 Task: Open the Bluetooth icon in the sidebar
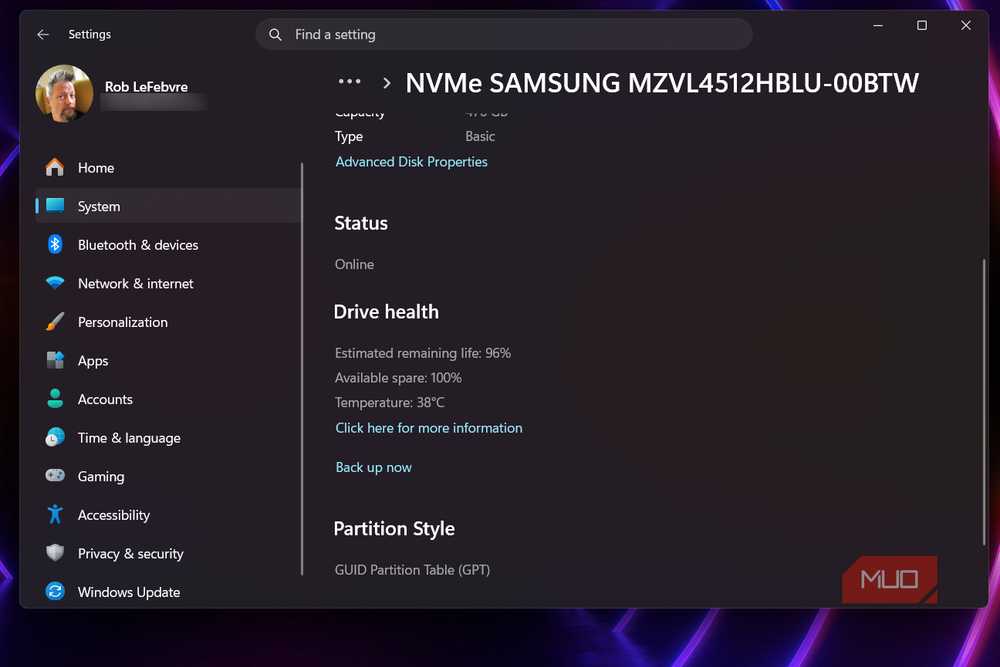click(55, 244)
